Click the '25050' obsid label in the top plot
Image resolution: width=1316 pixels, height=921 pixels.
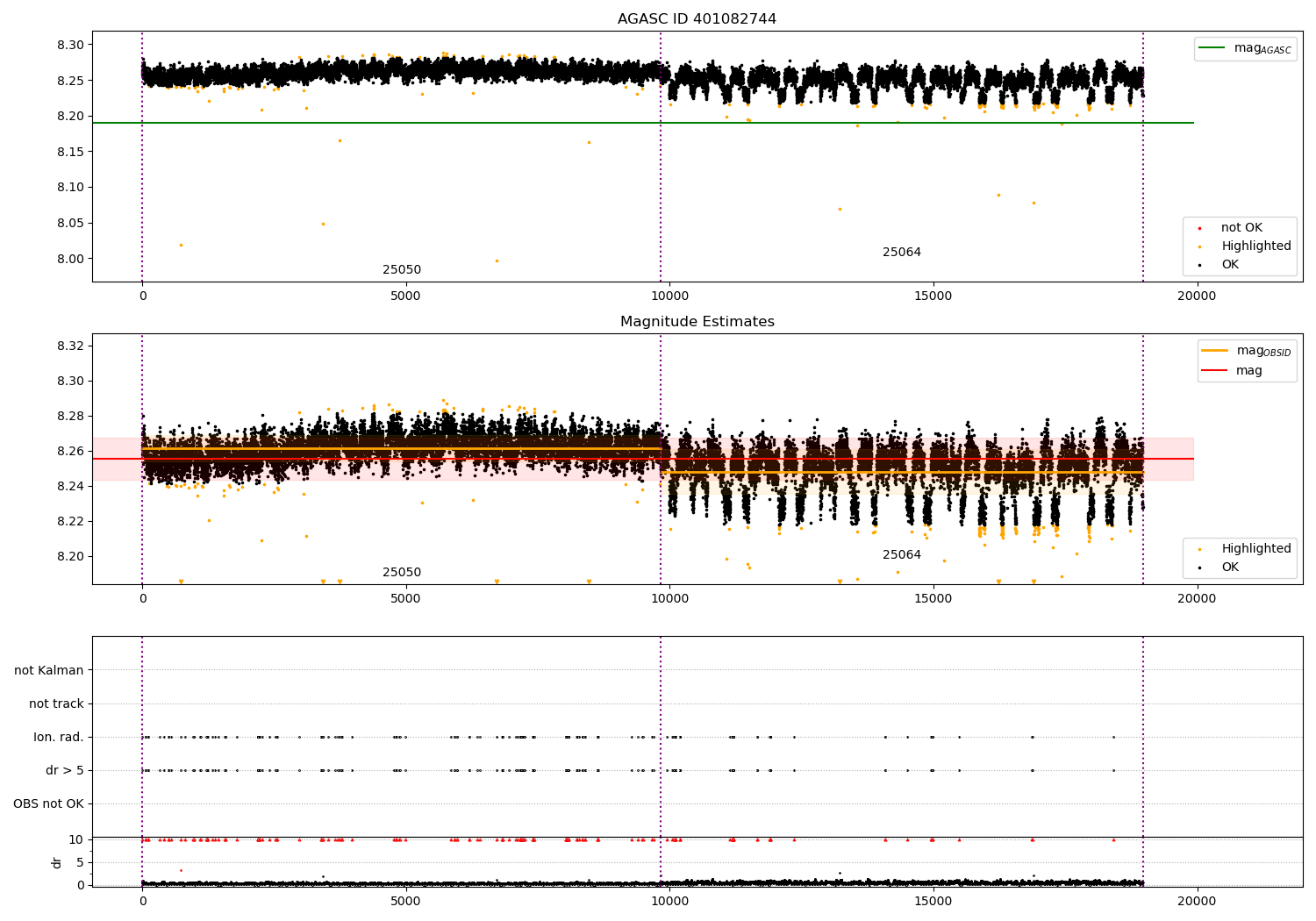[402, 270]
